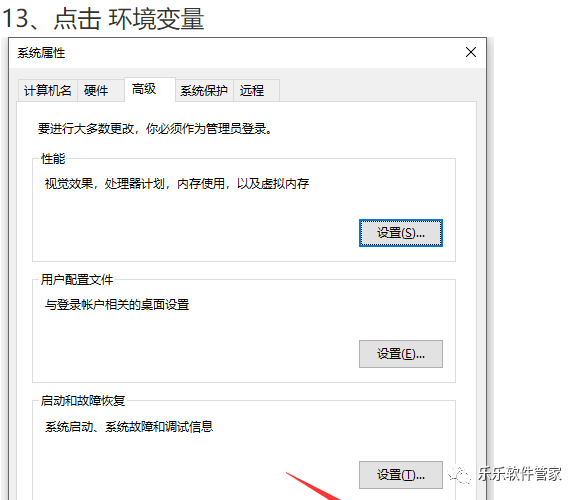Click the 要进行大多数更改 admin notice
Viewport: 580px width, 500px height.
[x=155, y=129]
